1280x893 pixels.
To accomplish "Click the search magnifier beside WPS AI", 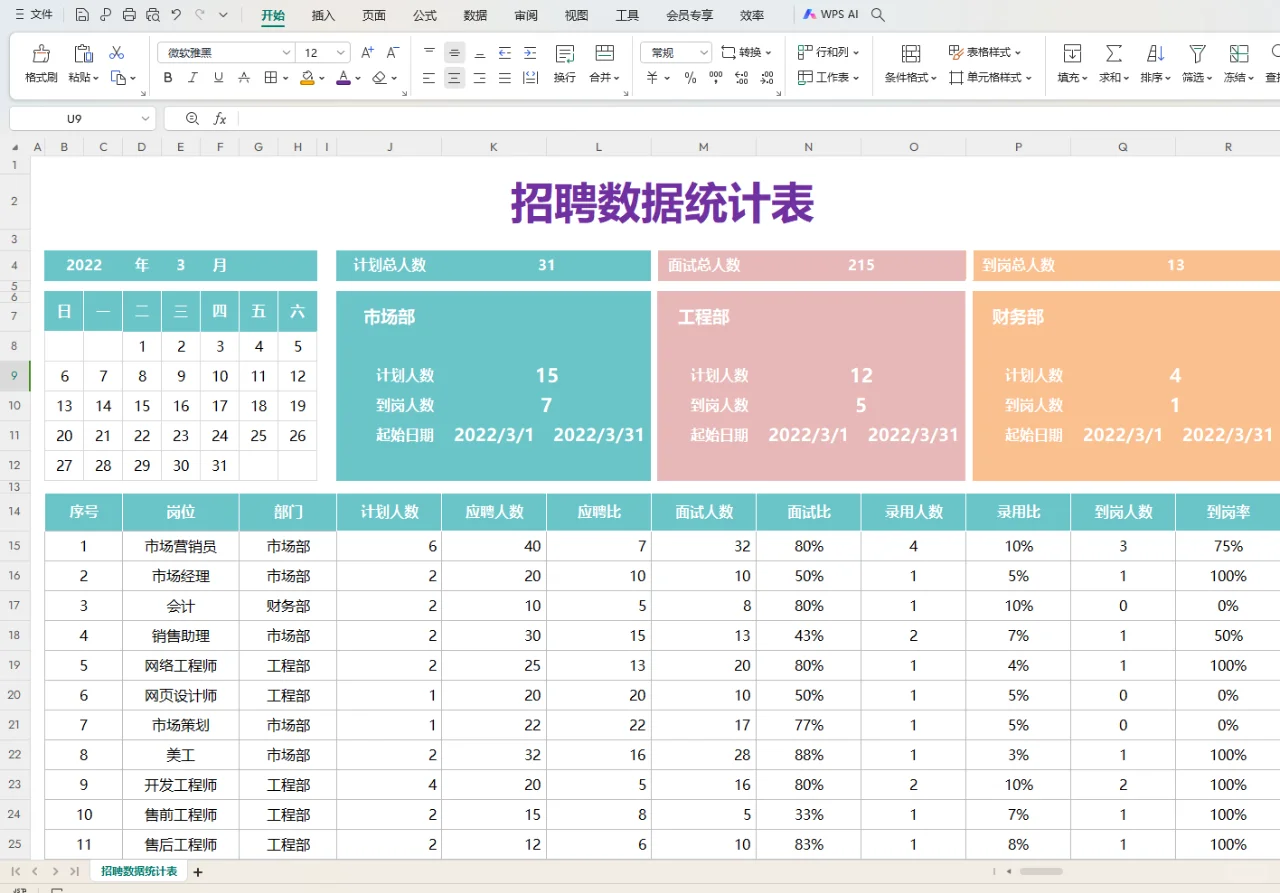I will (878, 15).
